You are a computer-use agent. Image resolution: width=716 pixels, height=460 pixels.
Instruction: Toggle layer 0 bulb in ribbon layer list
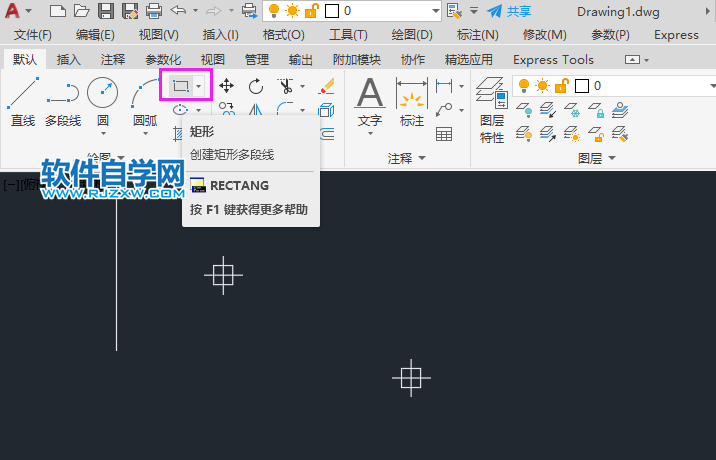[524, 85]
